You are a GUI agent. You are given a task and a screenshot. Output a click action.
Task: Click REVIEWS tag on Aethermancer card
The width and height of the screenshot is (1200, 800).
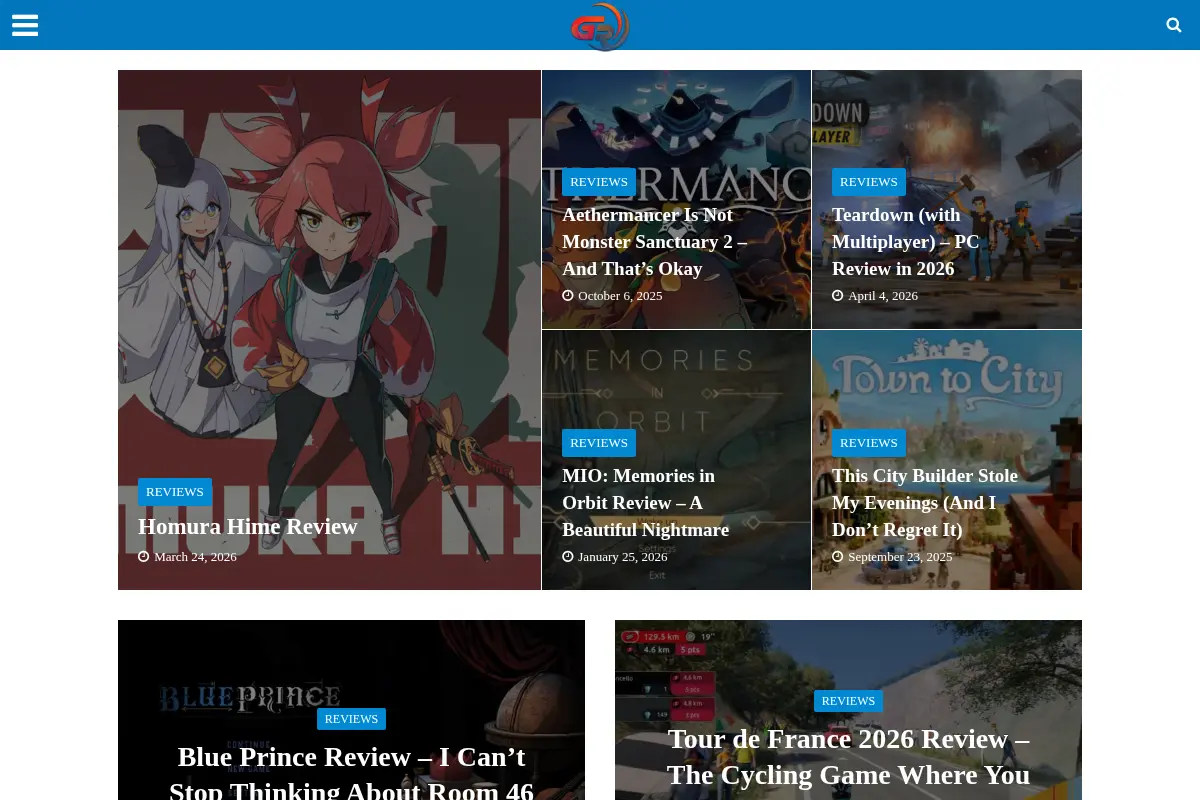pyautogui.click(x=599, y=182)
